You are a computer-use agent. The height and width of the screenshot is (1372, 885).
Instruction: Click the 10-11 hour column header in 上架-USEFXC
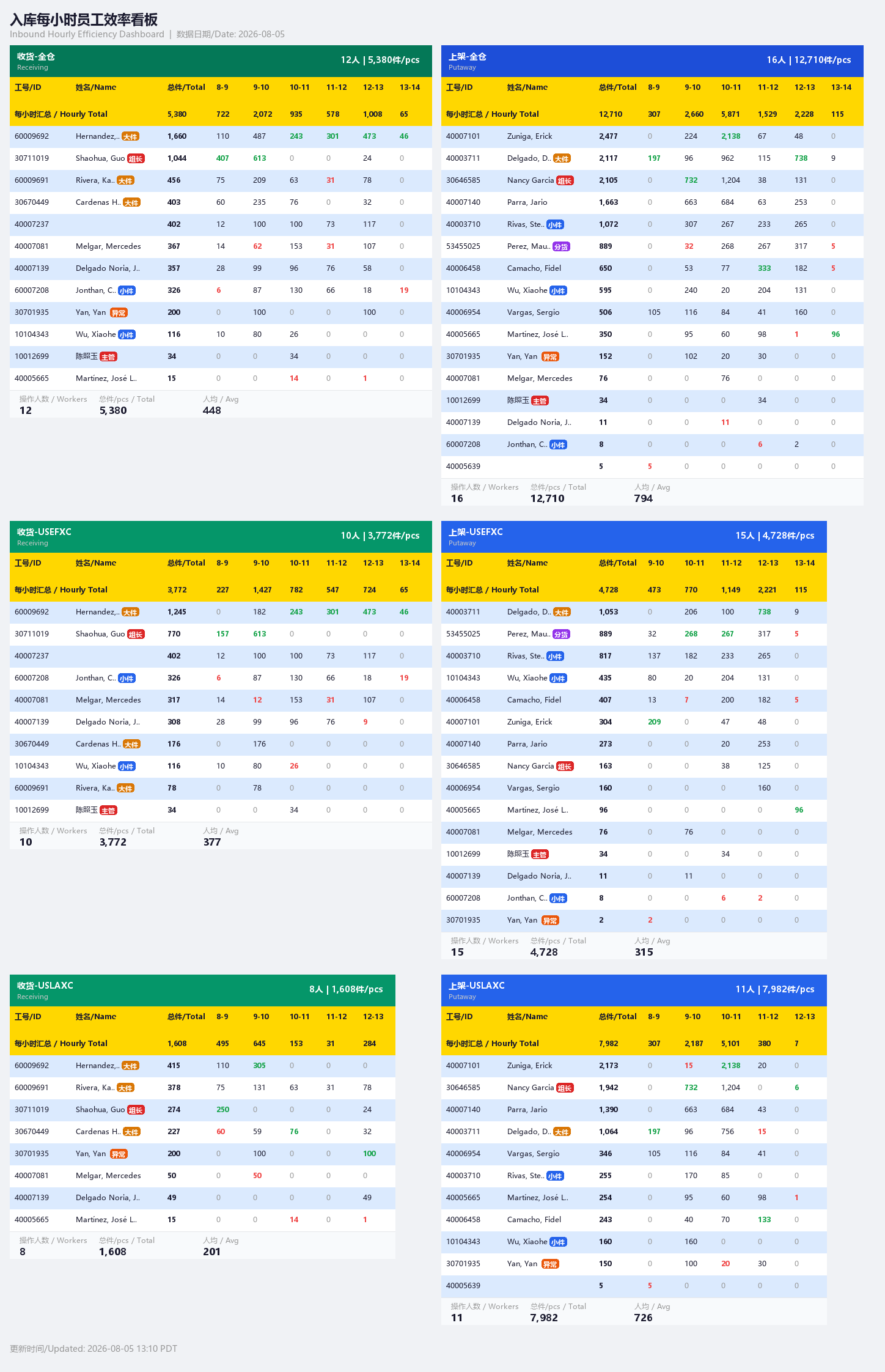click(694, 563)
